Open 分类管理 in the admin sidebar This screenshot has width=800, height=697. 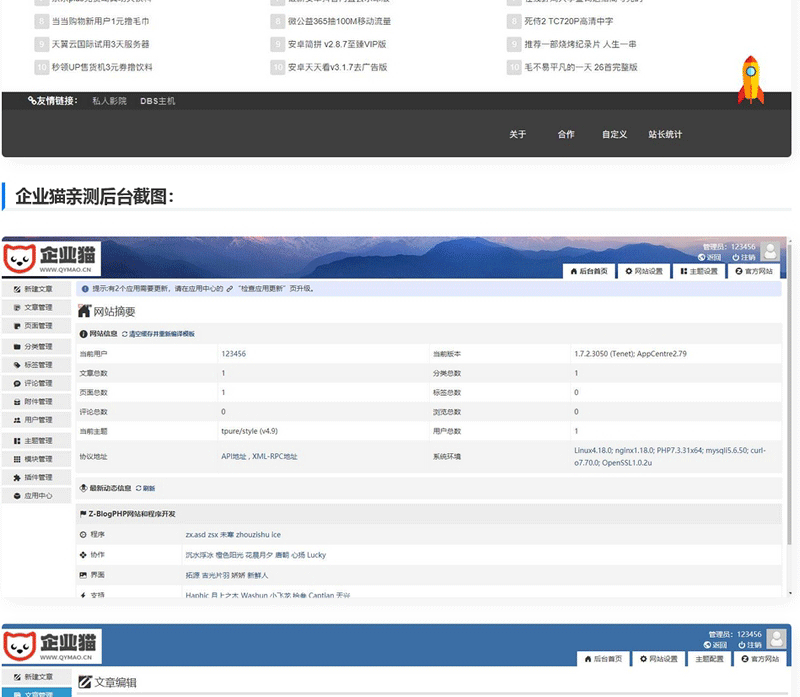[x=36, y=346]
